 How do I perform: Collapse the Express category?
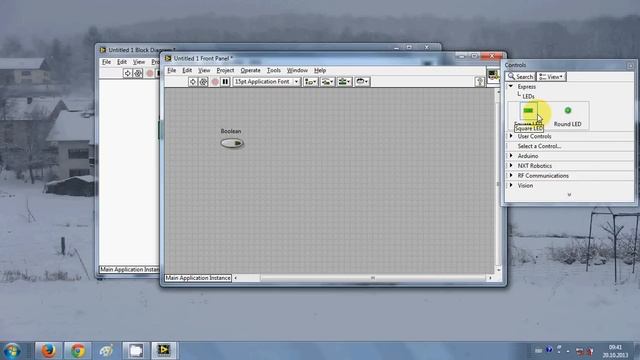click(511, 87)
